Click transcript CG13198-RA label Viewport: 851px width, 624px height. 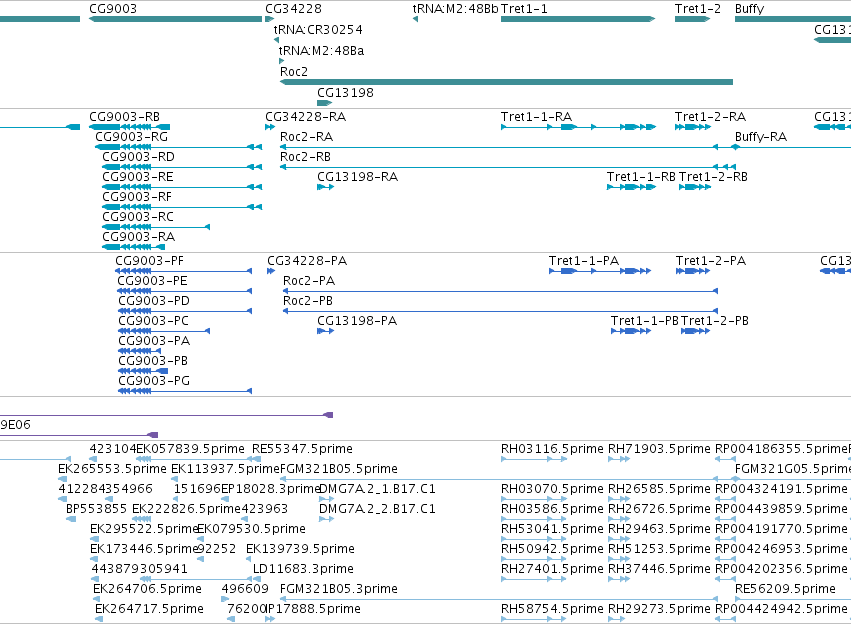click(x=358, y=177)
